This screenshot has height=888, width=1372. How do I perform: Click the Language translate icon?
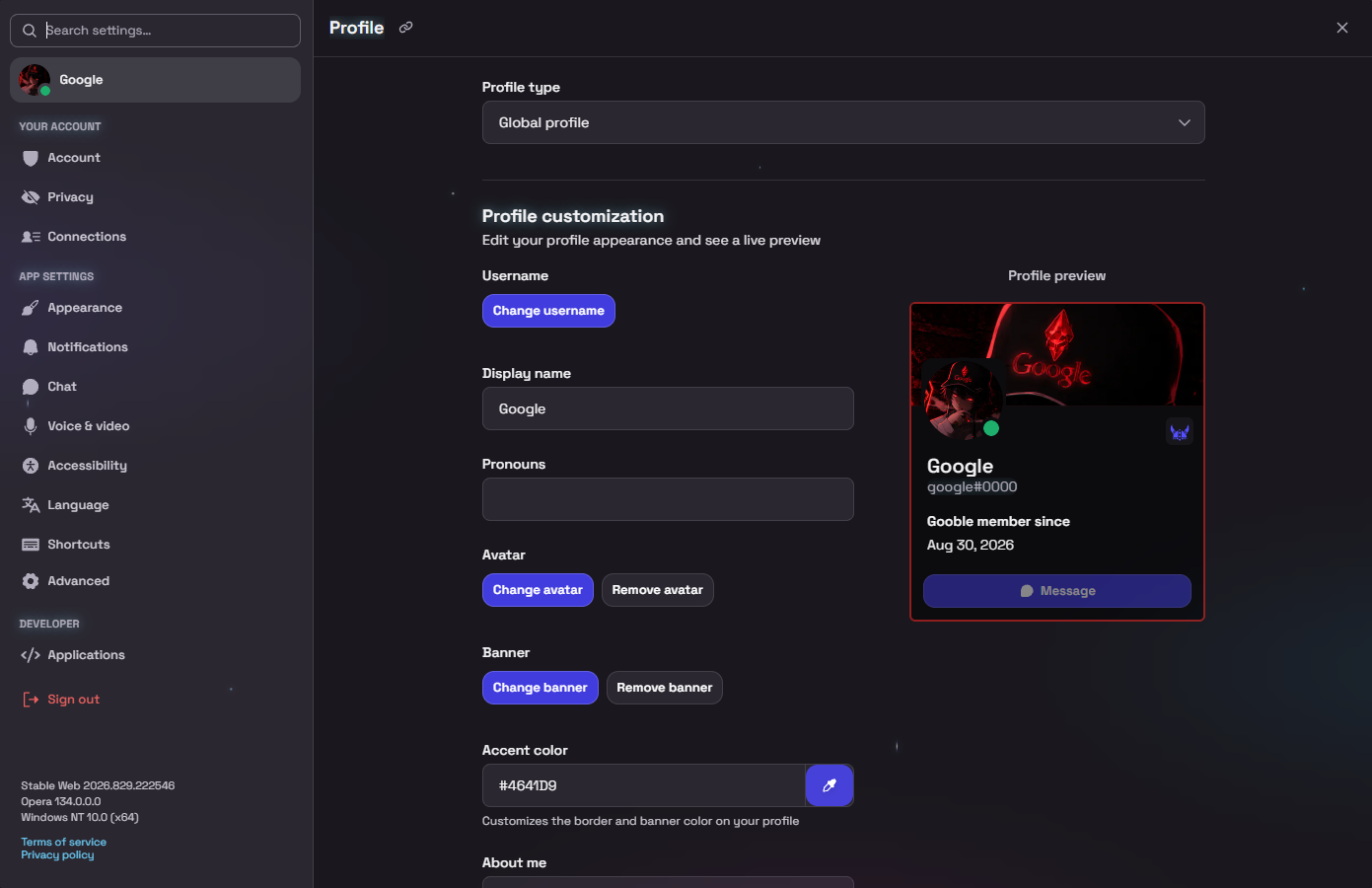point(31,505)
